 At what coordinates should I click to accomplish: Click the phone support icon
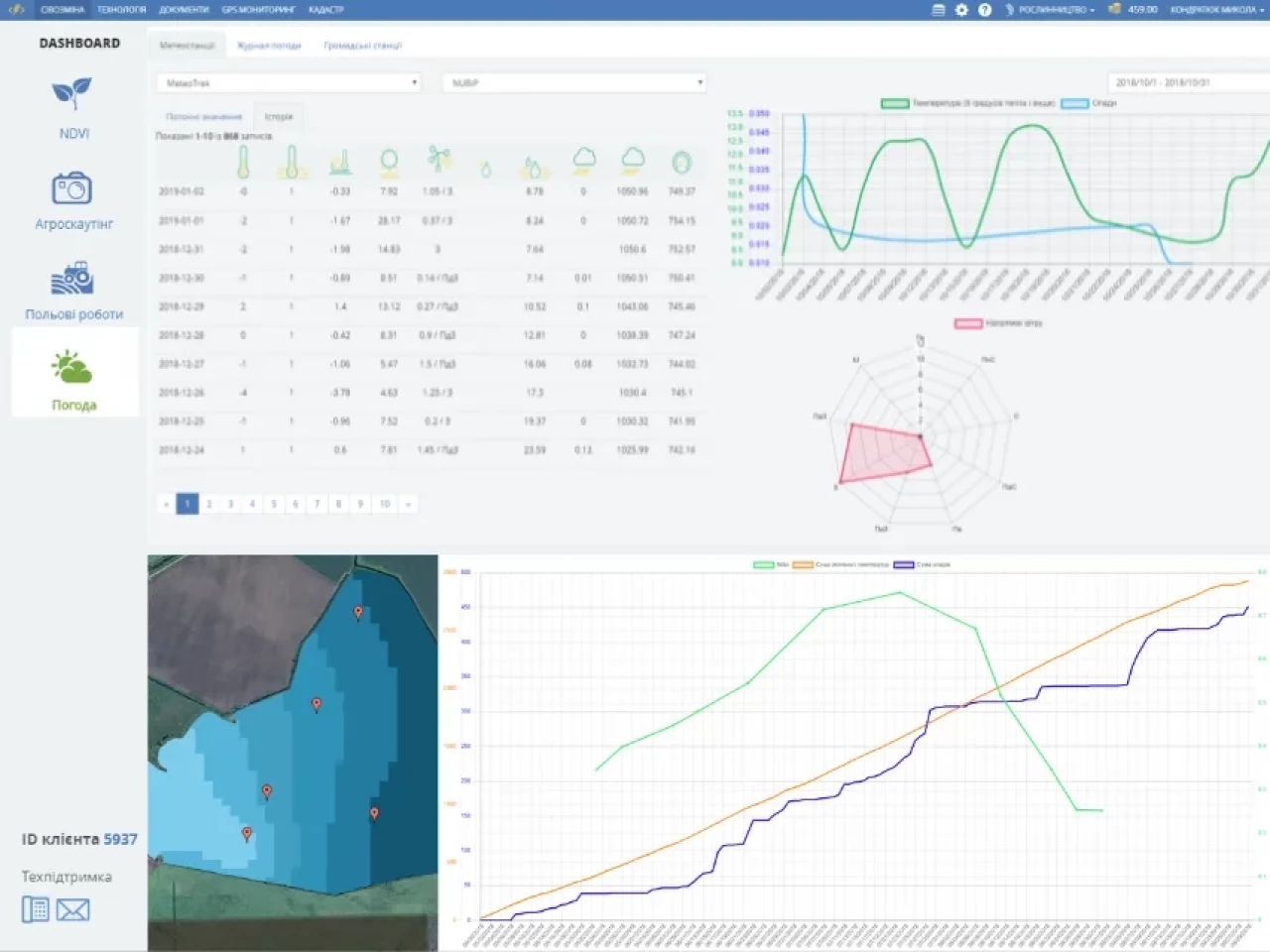[x=36, y=908]
